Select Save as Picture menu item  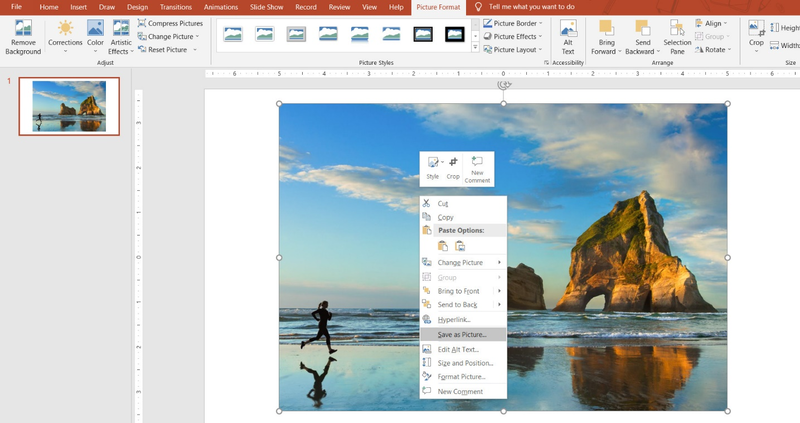[463, 335]
